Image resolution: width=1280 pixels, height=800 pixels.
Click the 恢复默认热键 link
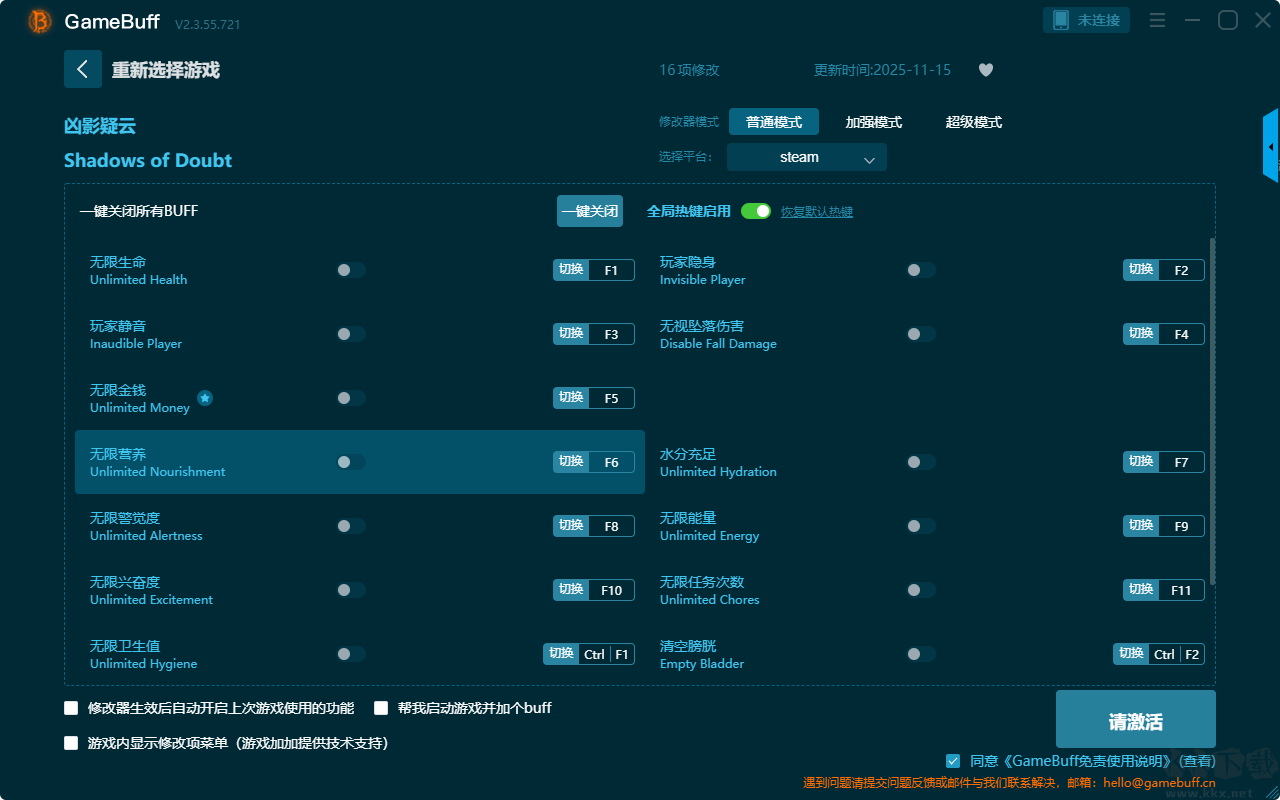(817, 212)
